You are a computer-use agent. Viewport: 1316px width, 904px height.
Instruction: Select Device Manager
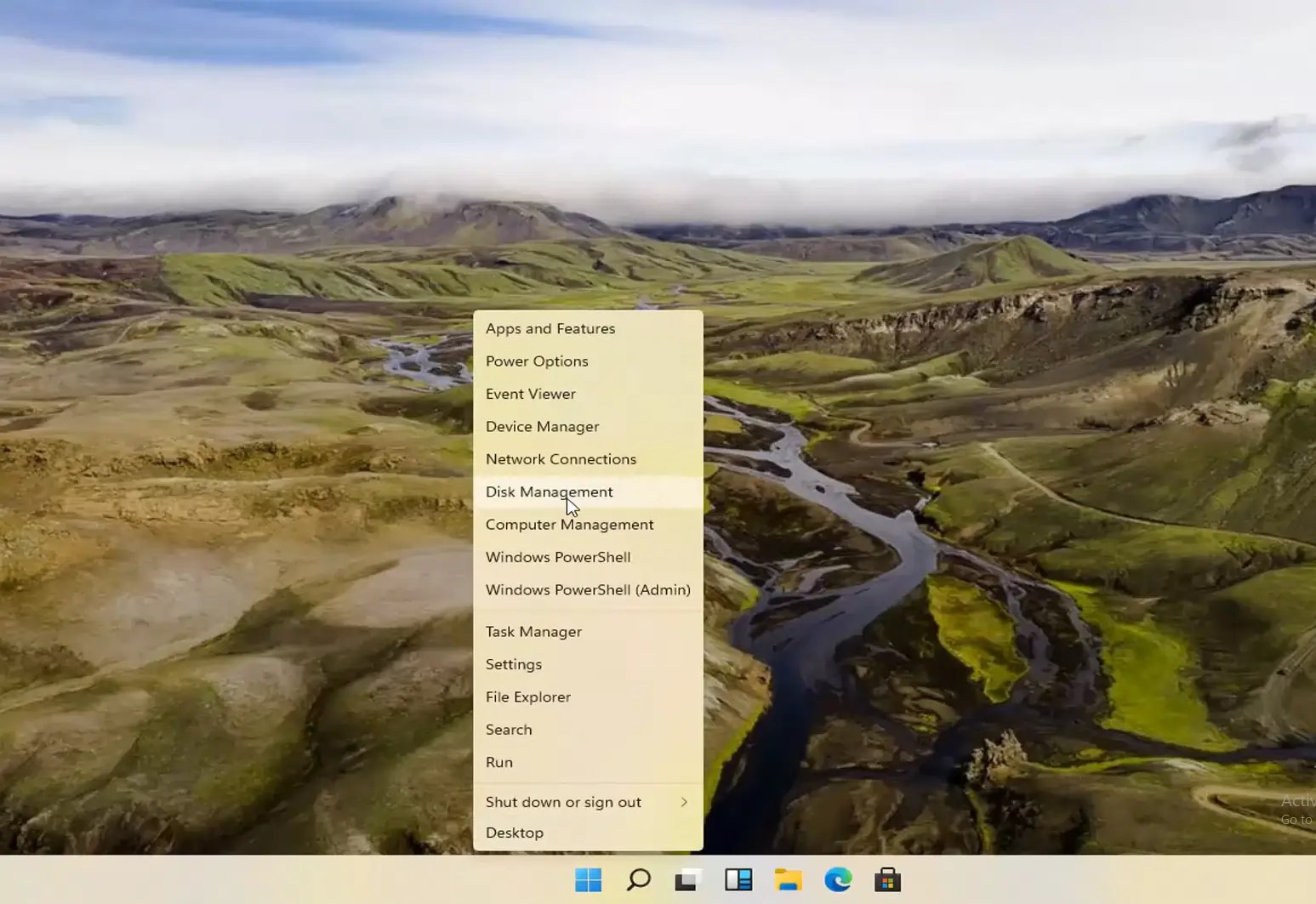(x=542, y=426)
